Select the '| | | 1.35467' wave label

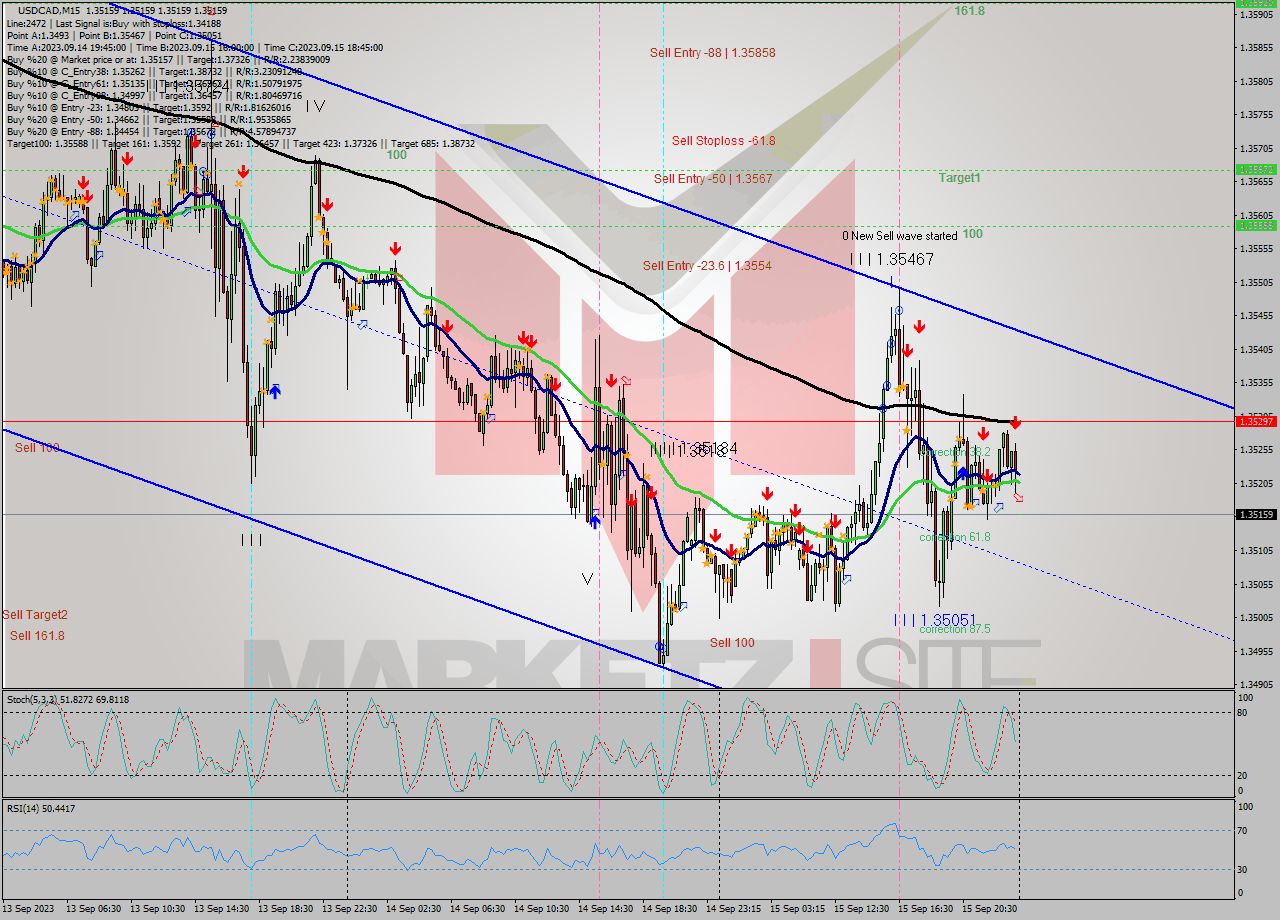(892, 259)
